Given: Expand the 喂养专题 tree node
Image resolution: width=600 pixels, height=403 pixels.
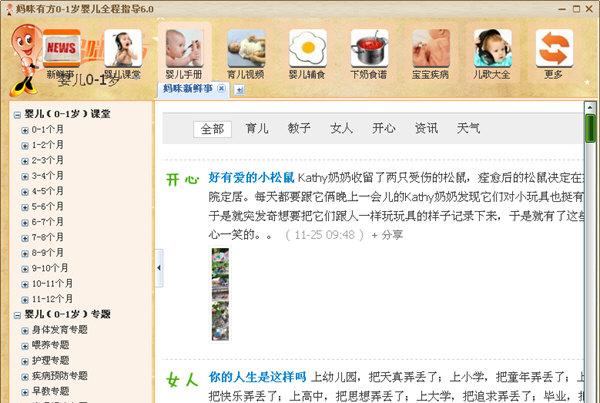Looking at the screenshot, I should [x=25, y=346].
